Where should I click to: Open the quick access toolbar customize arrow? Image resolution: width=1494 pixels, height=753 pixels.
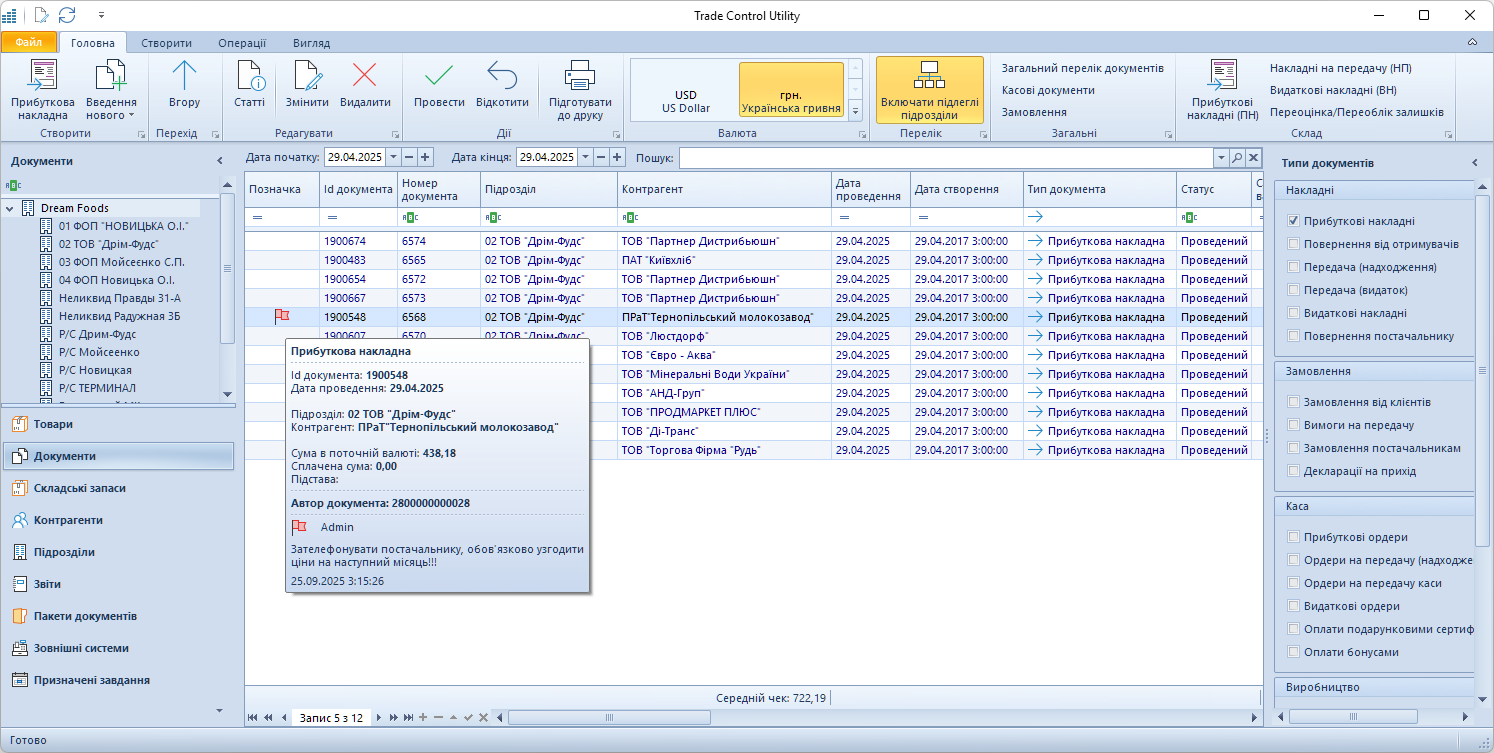pyautogui.click(x=101, y=16)
